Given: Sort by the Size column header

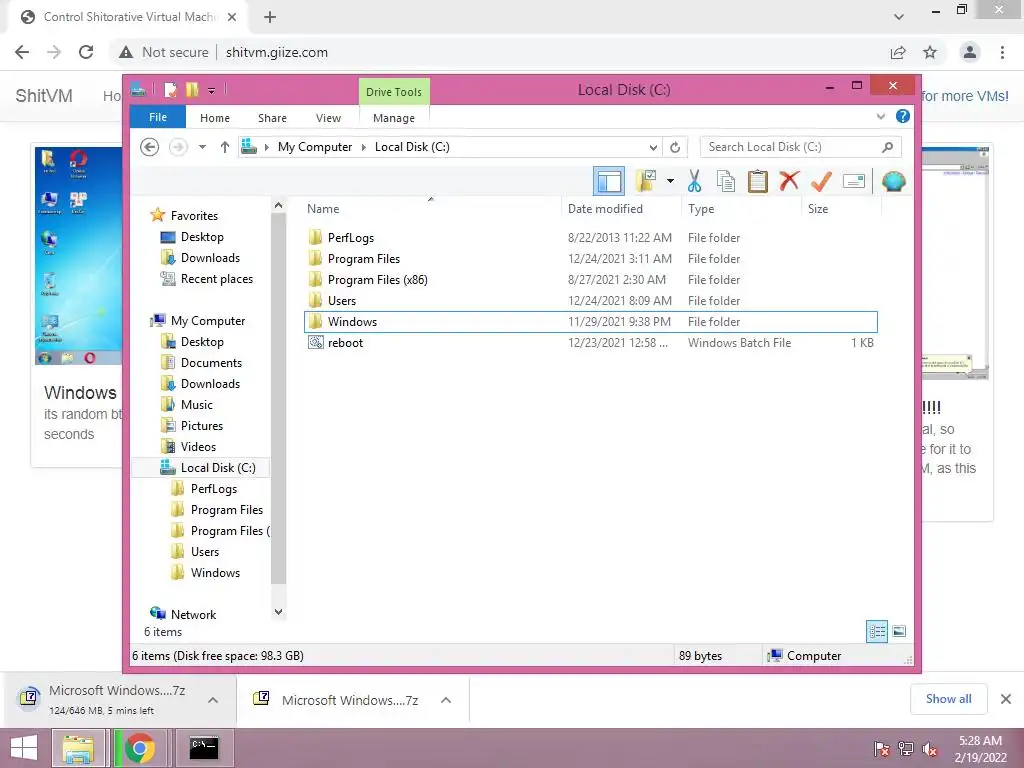Looking at the screenshot, I should point(841,209).
